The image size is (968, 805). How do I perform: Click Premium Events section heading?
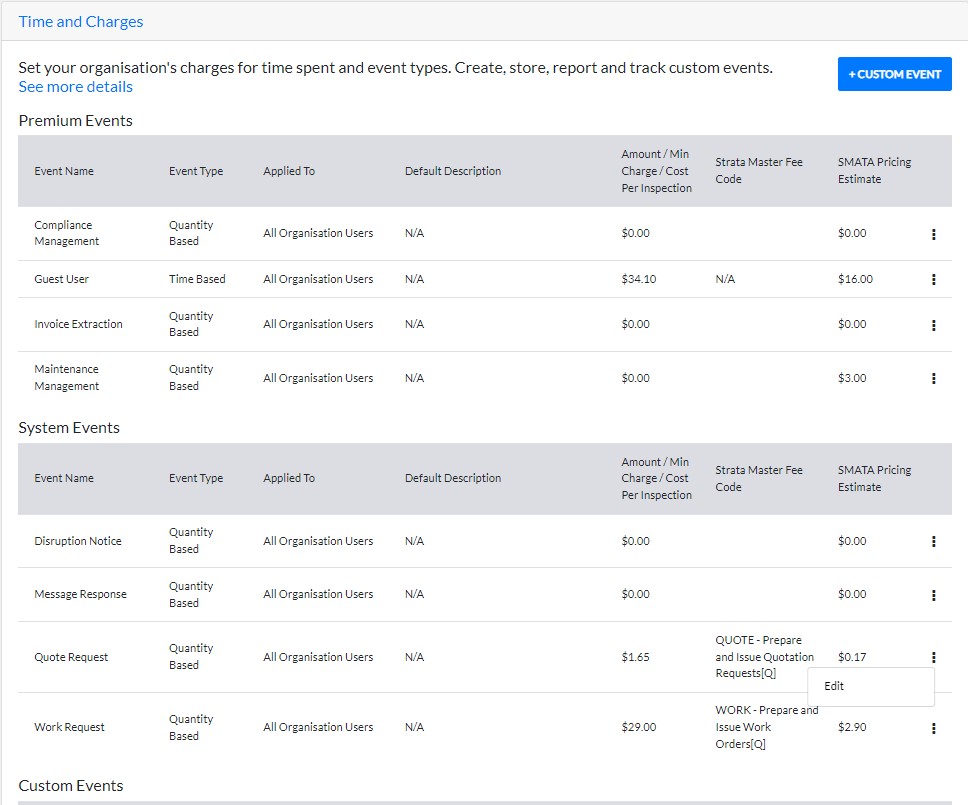tap(75, 120)
